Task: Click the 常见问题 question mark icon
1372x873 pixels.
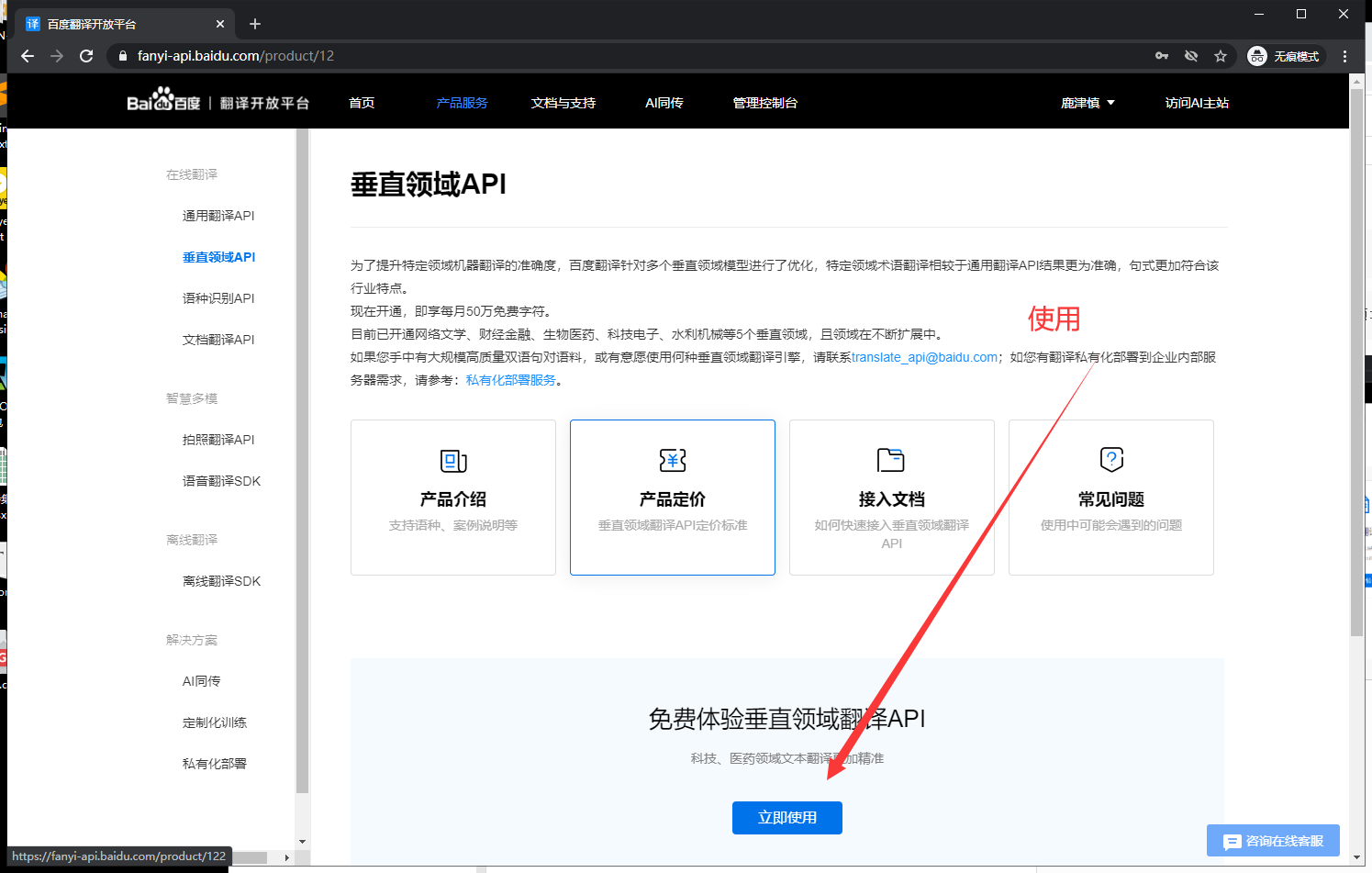Action: (x=1111, y=459)
